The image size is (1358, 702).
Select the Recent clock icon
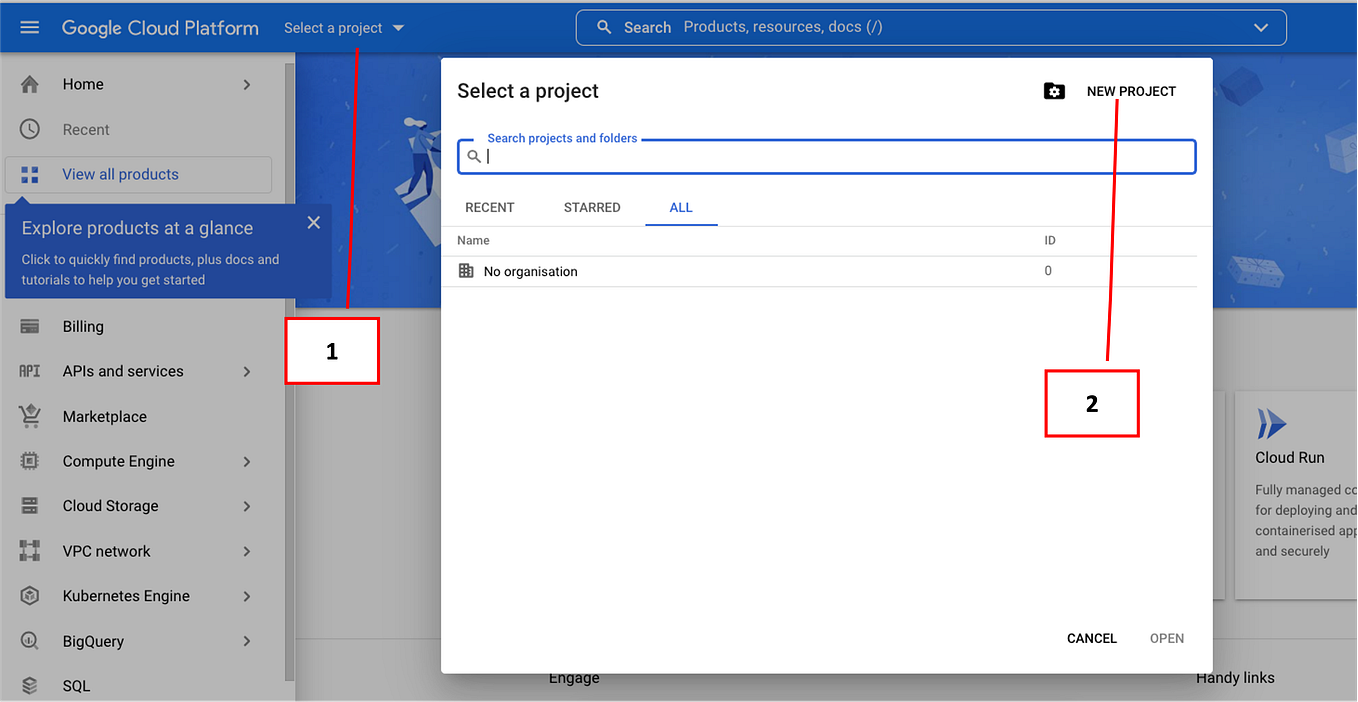pyautogui.click(x=30, y=129)
